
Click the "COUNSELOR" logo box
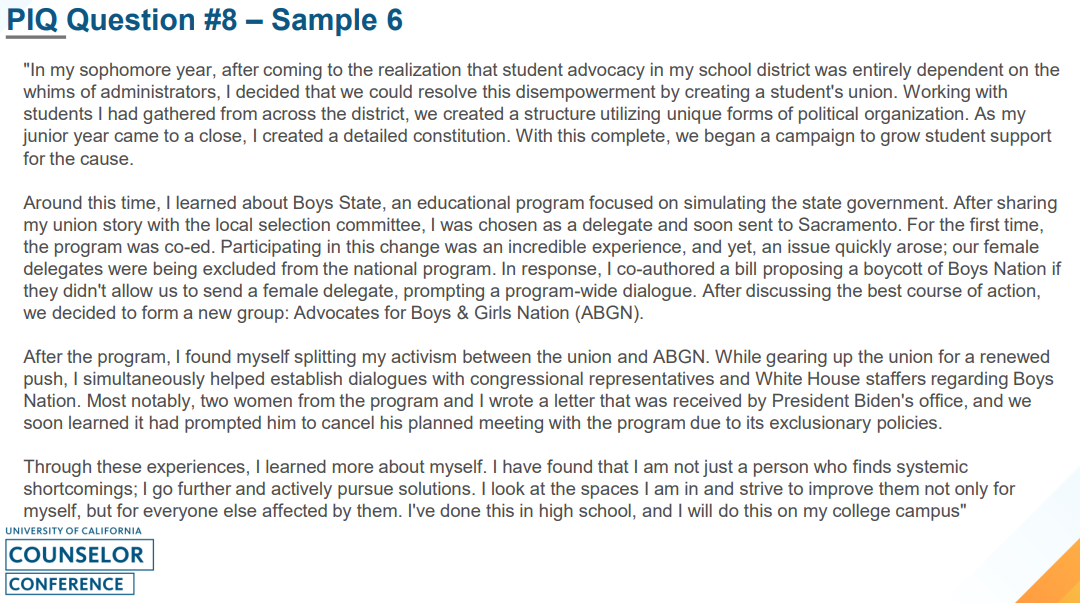tap(76, 555)
